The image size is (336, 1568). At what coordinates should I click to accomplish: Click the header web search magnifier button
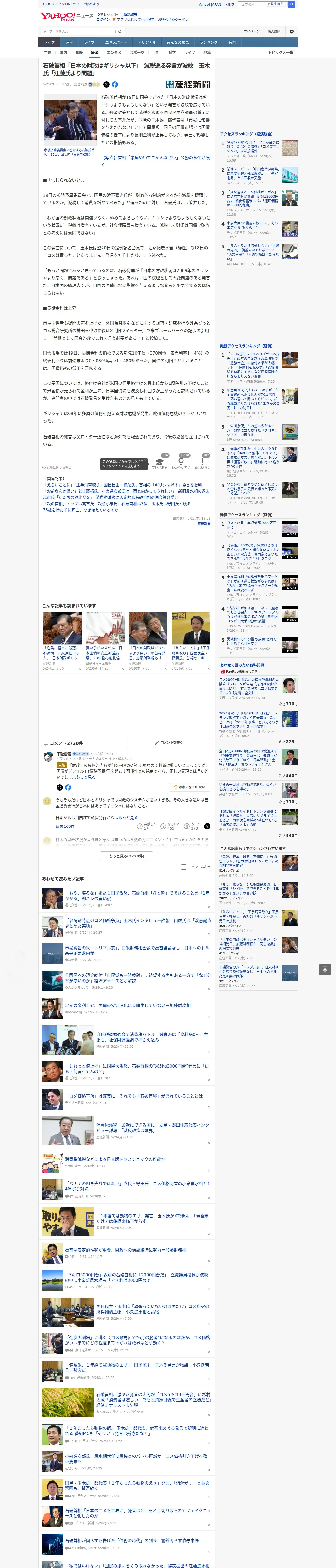point(292,4)
